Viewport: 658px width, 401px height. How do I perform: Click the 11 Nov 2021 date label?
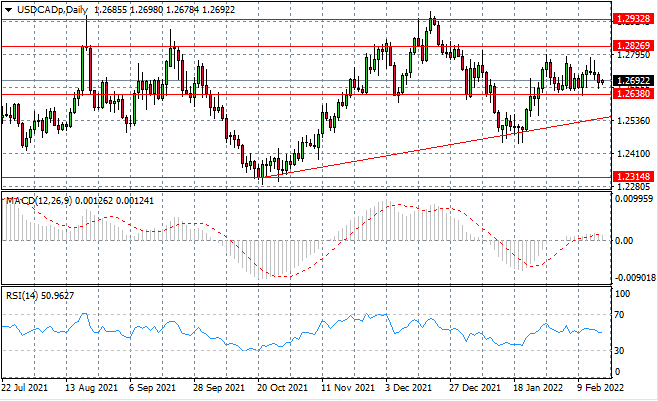(347, 388)
